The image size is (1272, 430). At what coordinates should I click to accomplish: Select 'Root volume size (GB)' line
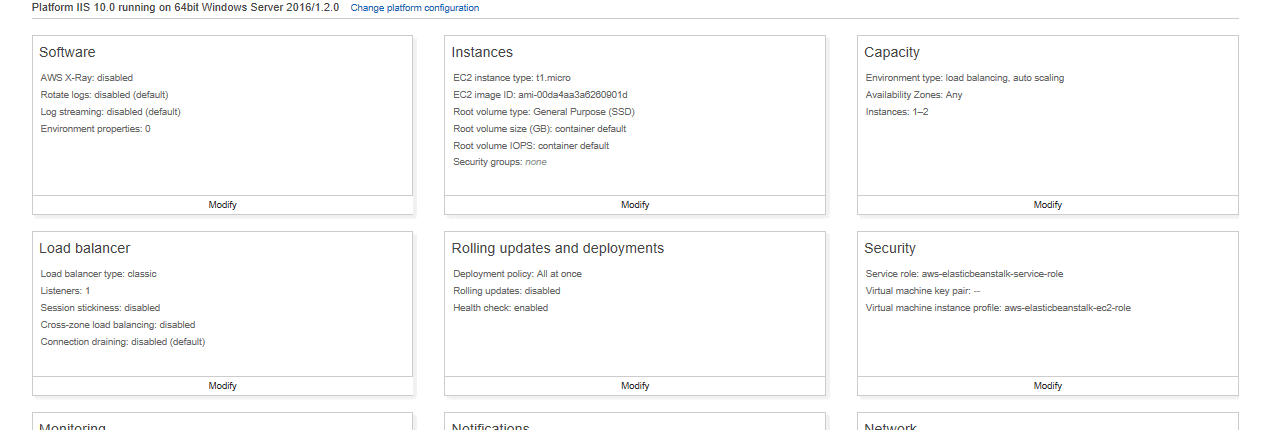pyautogui.click(x=540, y=129)
